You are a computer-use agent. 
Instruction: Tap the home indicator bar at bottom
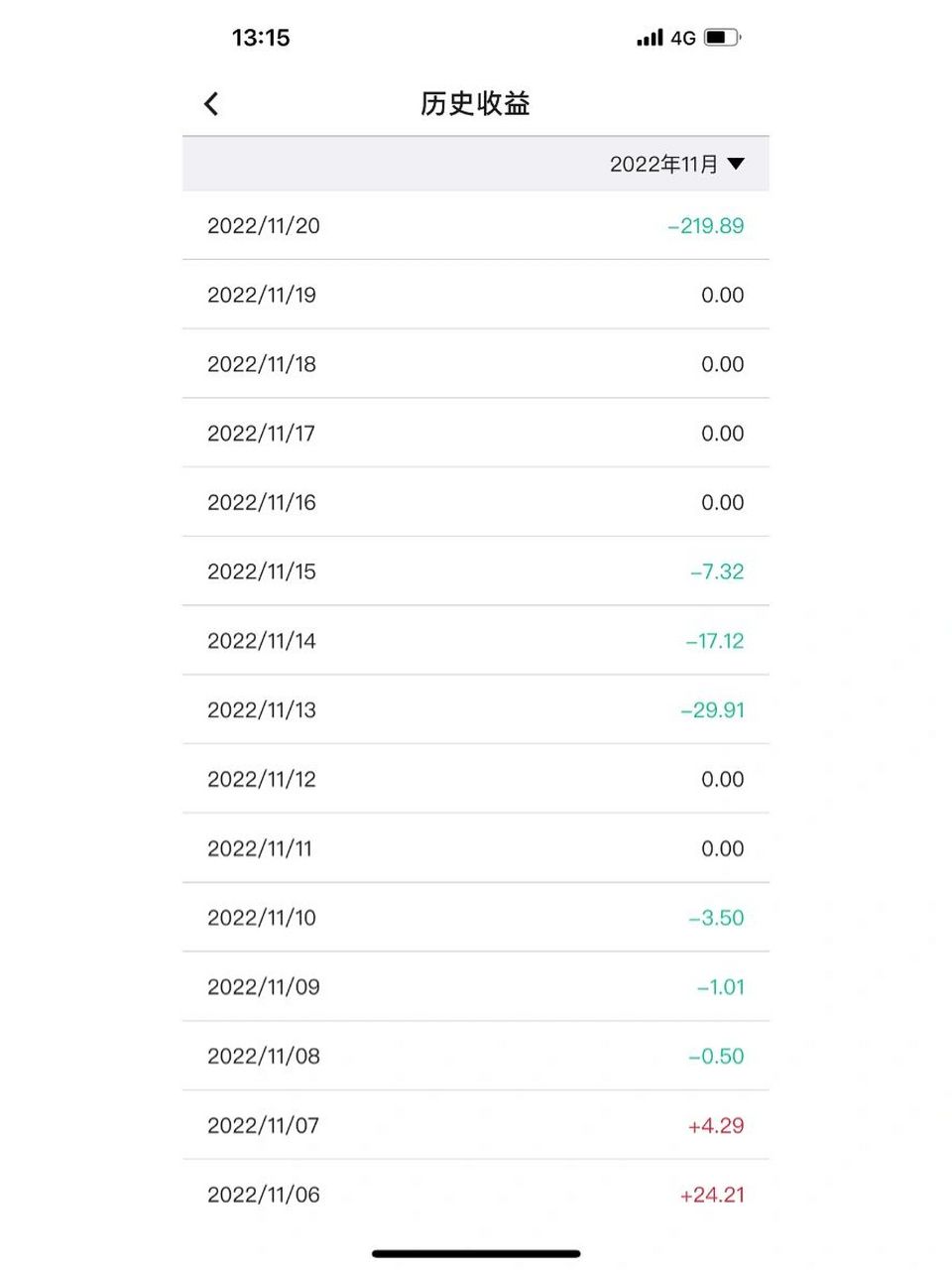coord(476,1254)
